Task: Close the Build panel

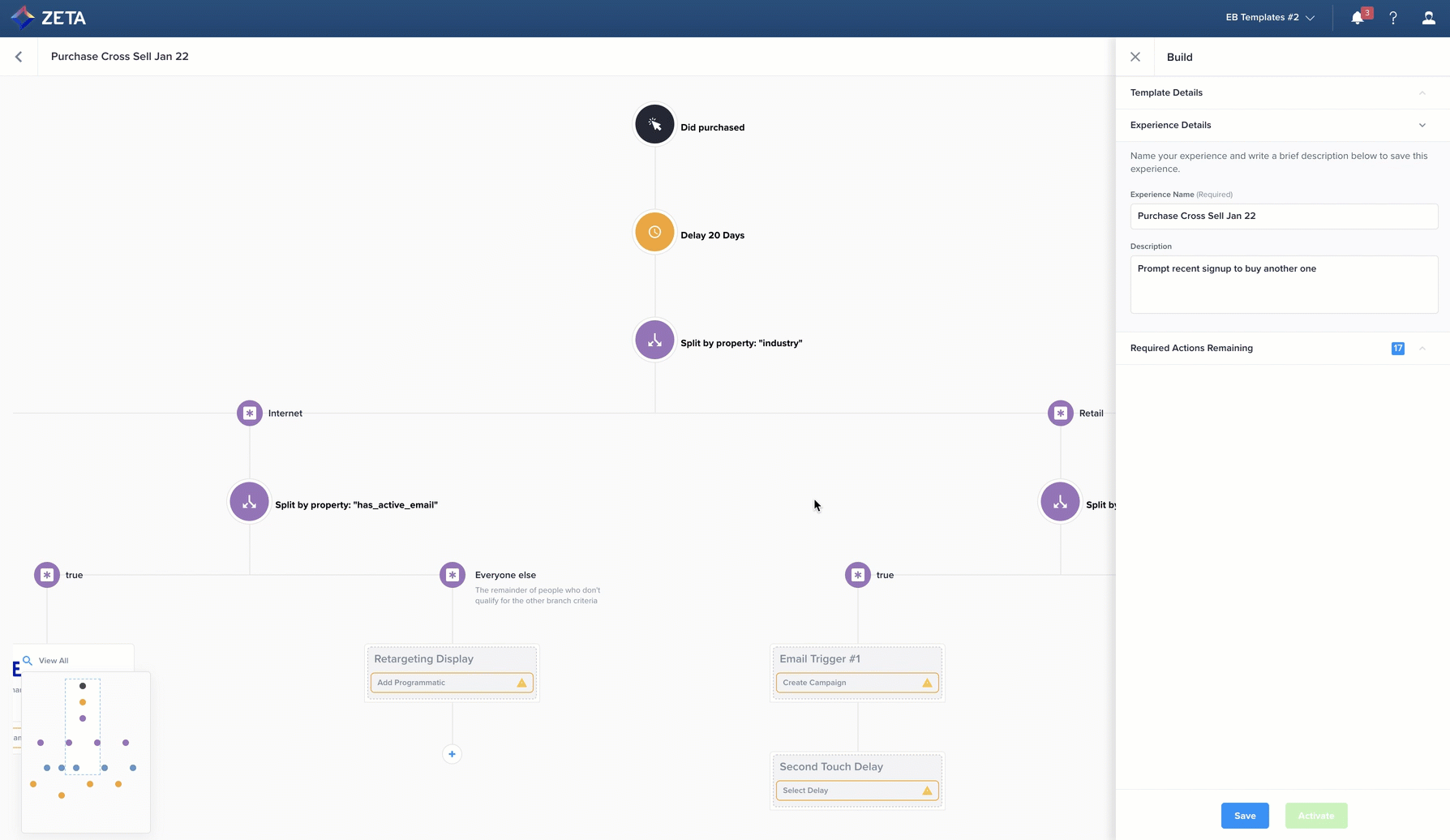Action: [x=1135, y=57]
